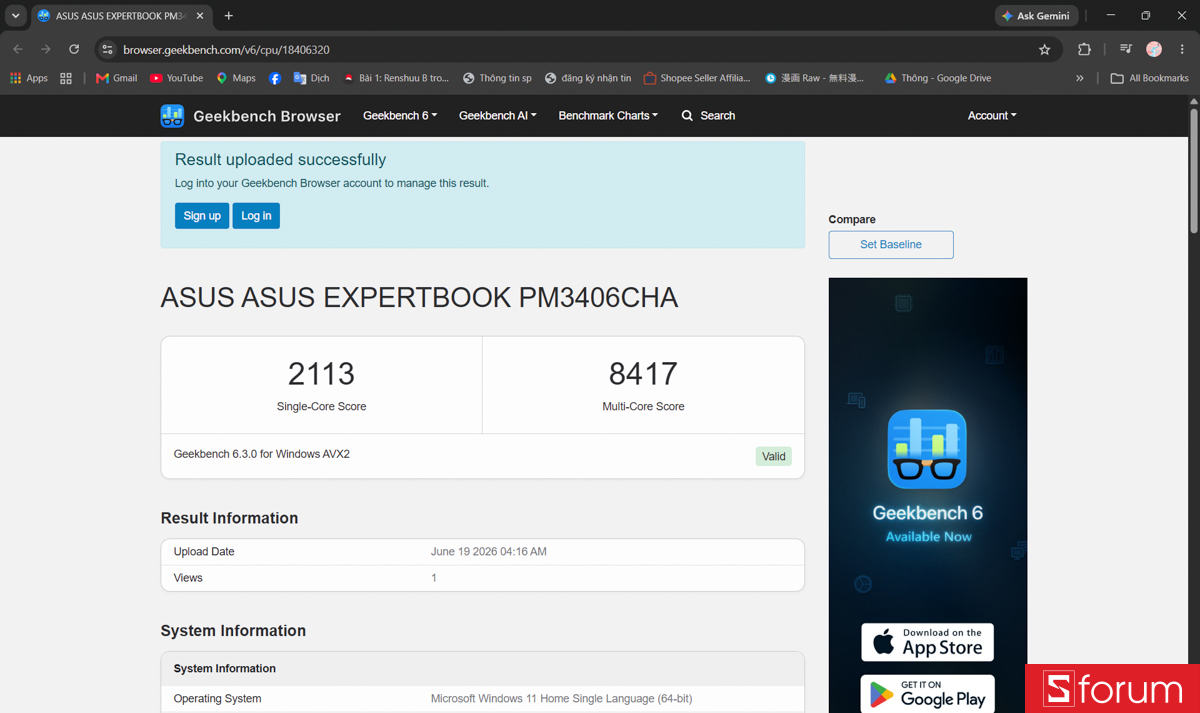Click the browser forward arrow
The height and width of the screenshot is (713, 1200).
[46, 49]
